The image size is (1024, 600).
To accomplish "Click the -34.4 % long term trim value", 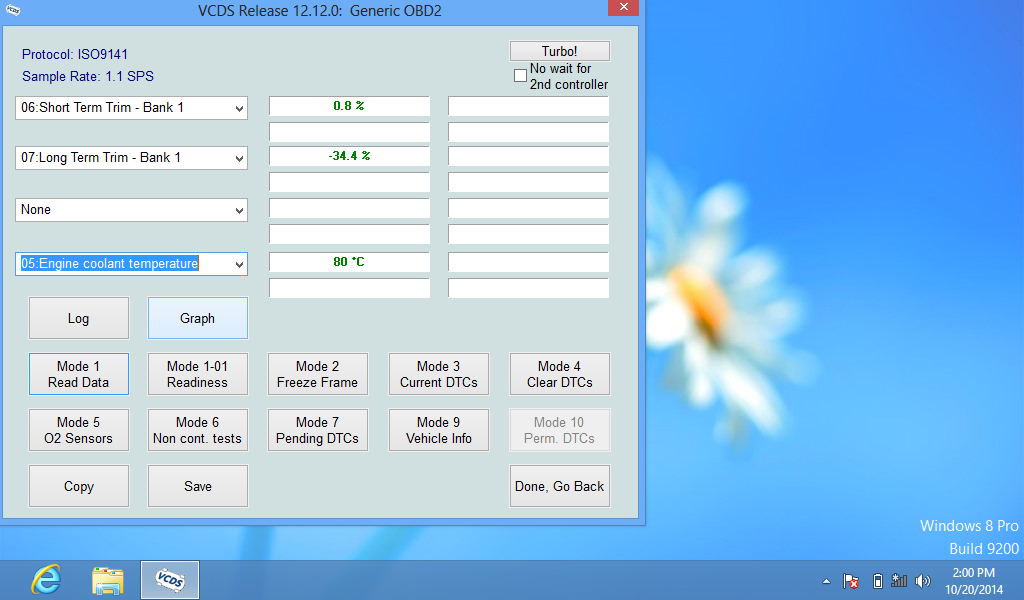I will click(x=349, y=156).
